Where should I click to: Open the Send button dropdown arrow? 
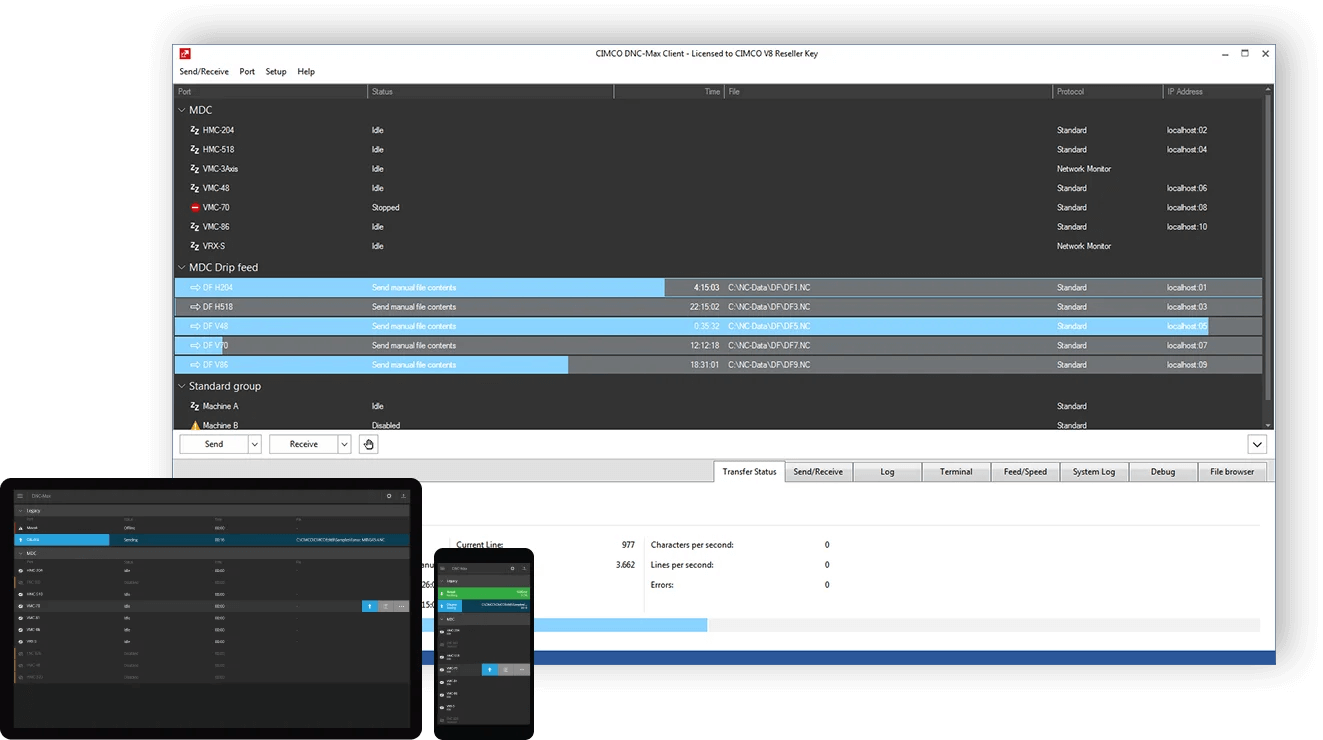[255, 444]
